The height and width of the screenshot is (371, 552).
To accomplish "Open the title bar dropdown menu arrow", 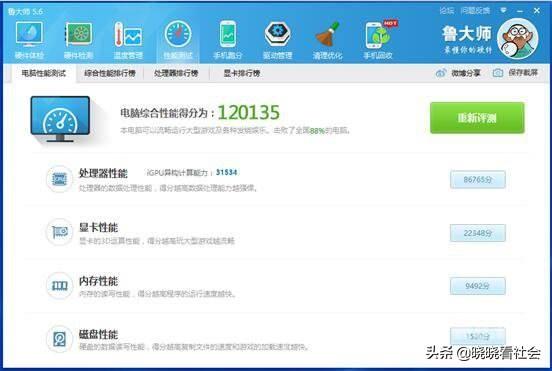I will click(x=503, y=11).
